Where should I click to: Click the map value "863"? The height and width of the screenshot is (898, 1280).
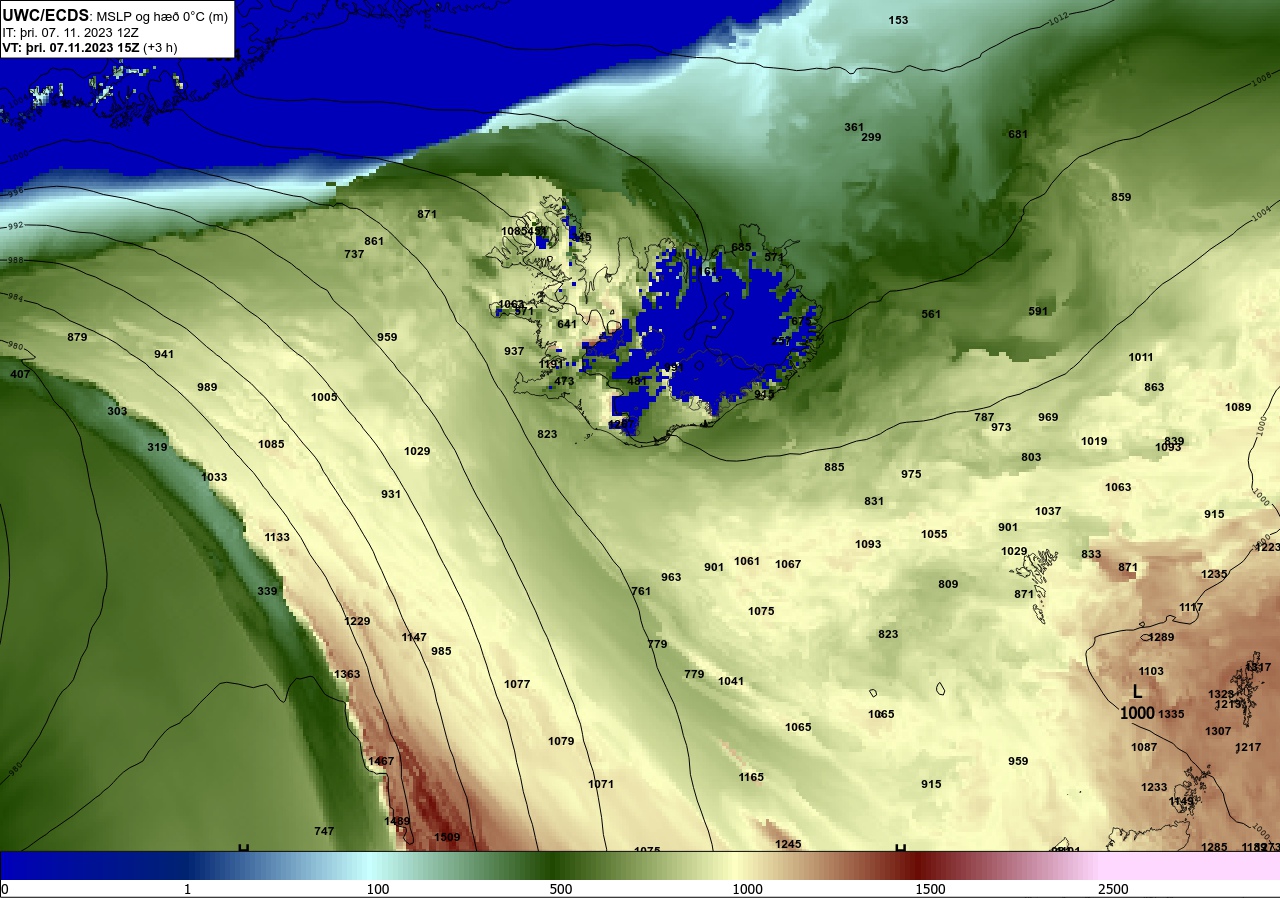[1154, 387]
